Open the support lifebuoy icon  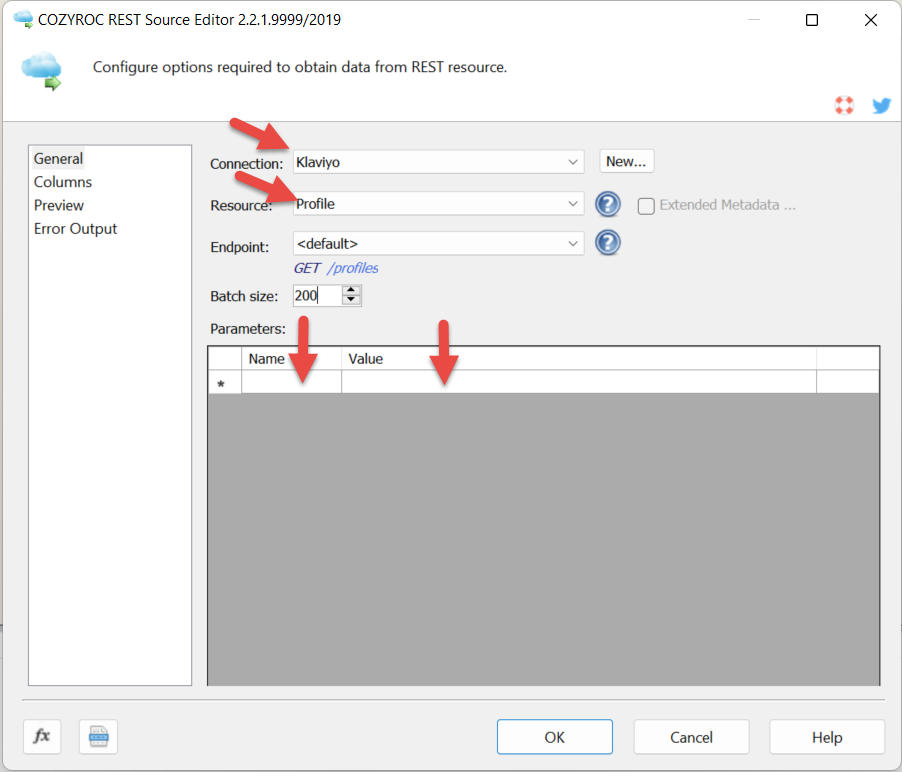[x=844, y=105]
